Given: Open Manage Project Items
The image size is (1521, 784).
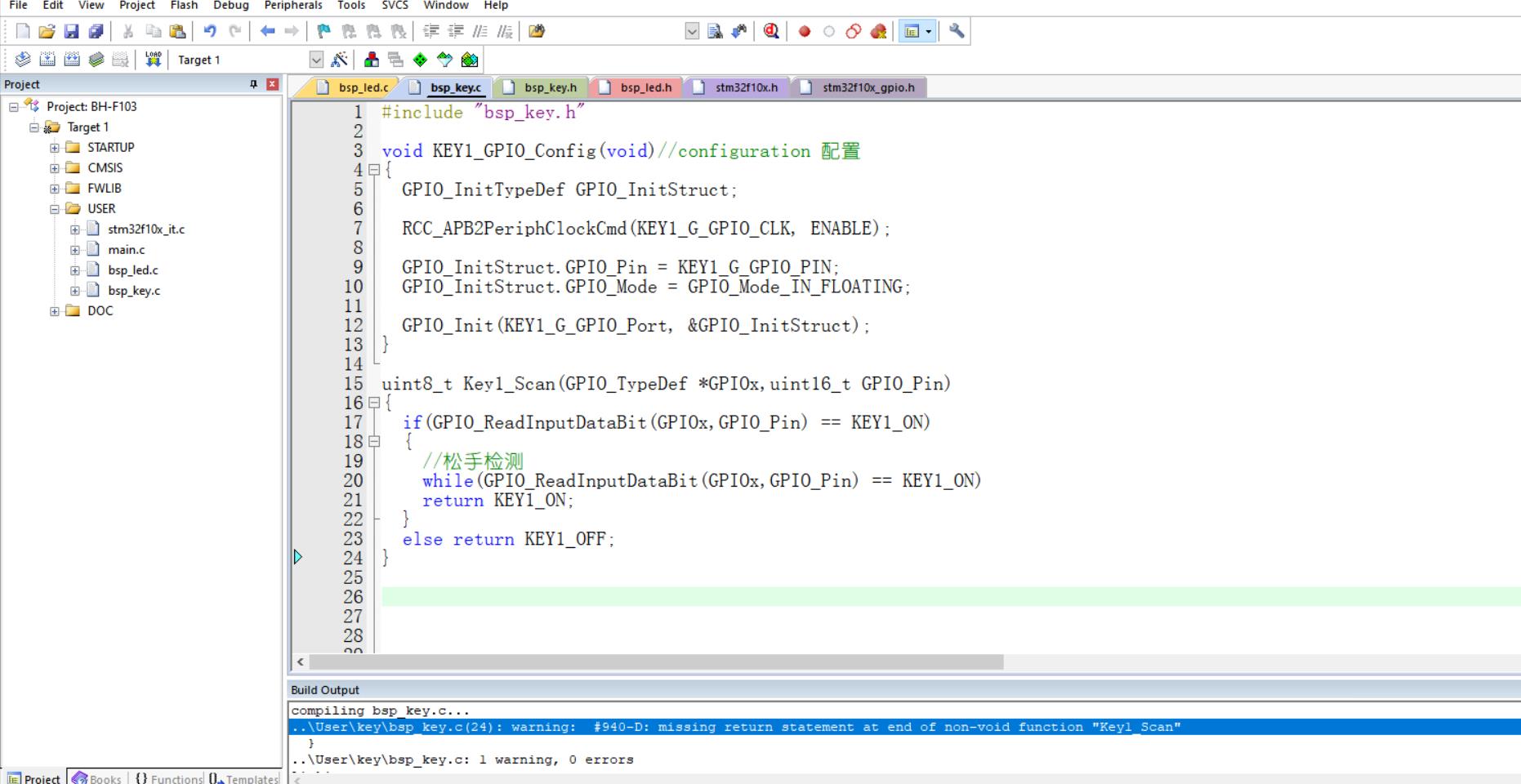Looking at the screenshot, I should tap(372, 60).
